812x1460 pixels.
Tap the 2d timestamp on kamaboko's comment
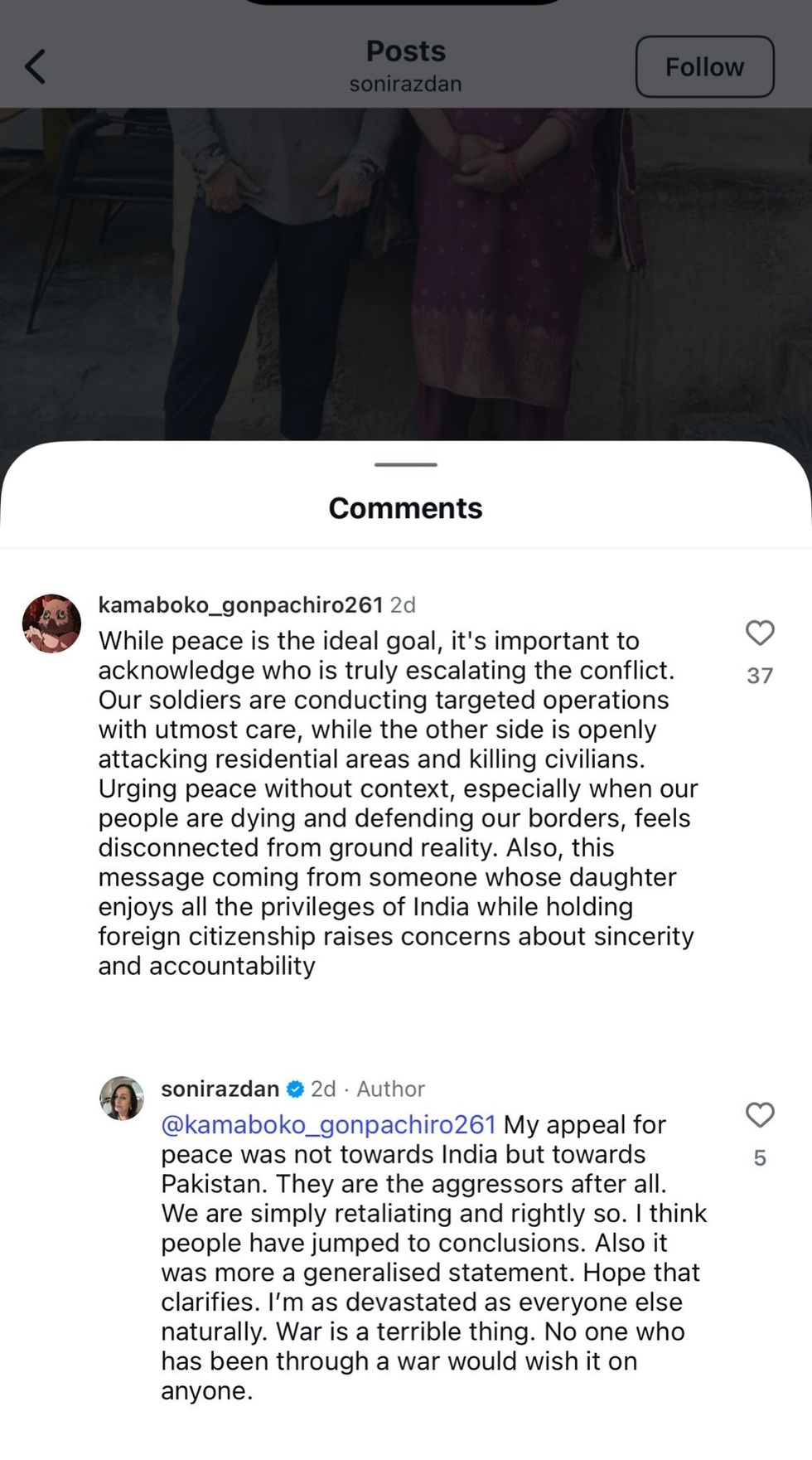click(x=403, y=605)
